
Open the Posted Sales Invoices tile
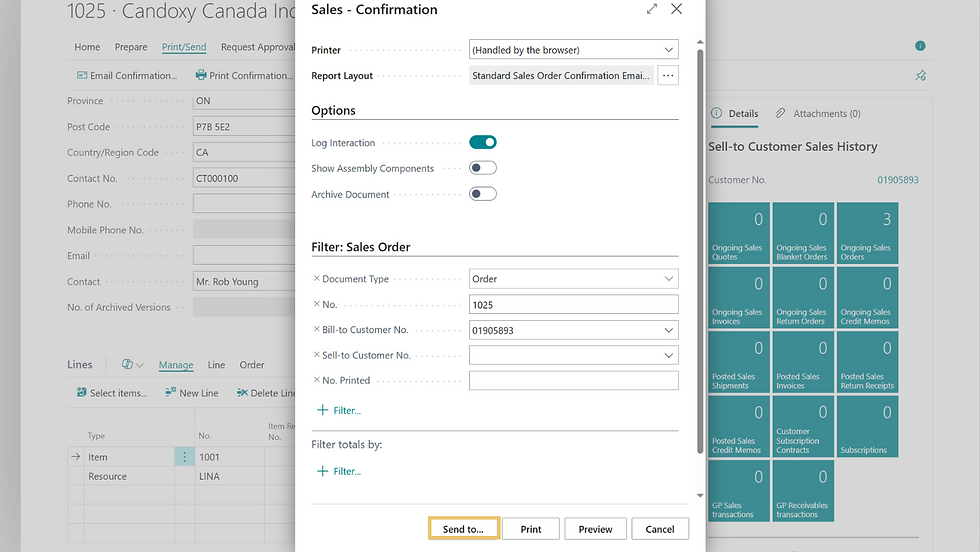click(803, 362)
